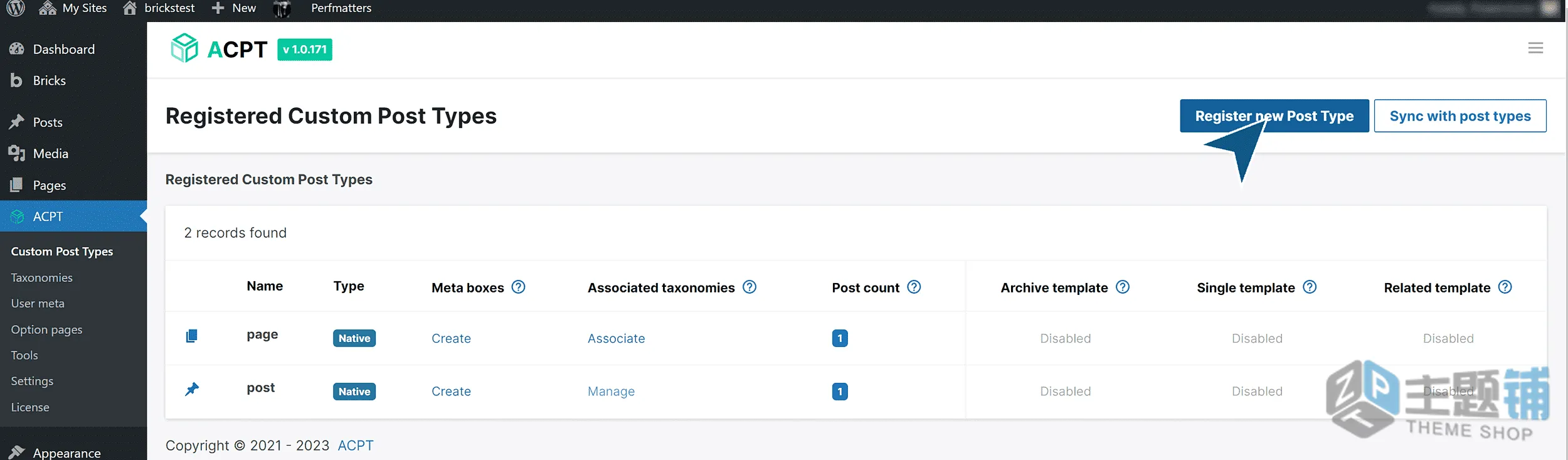Open User meta submenu item
1568x460 pixels.
(x=38, y=303)
